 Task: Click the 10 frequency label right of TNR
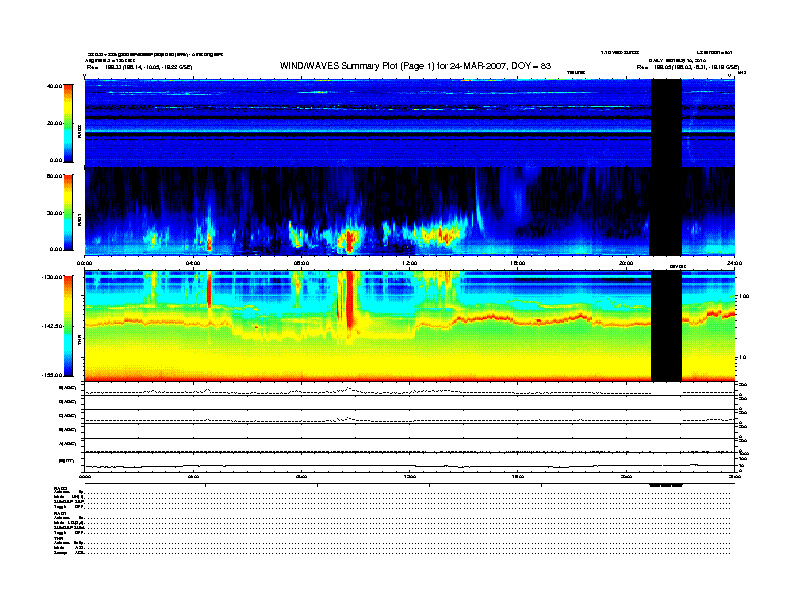tap(742, 358)
